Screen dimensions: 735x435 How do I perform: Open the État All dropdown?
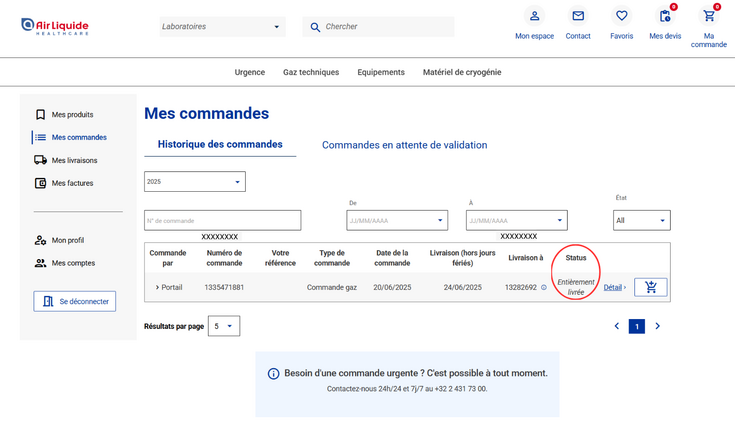[642, 220]
